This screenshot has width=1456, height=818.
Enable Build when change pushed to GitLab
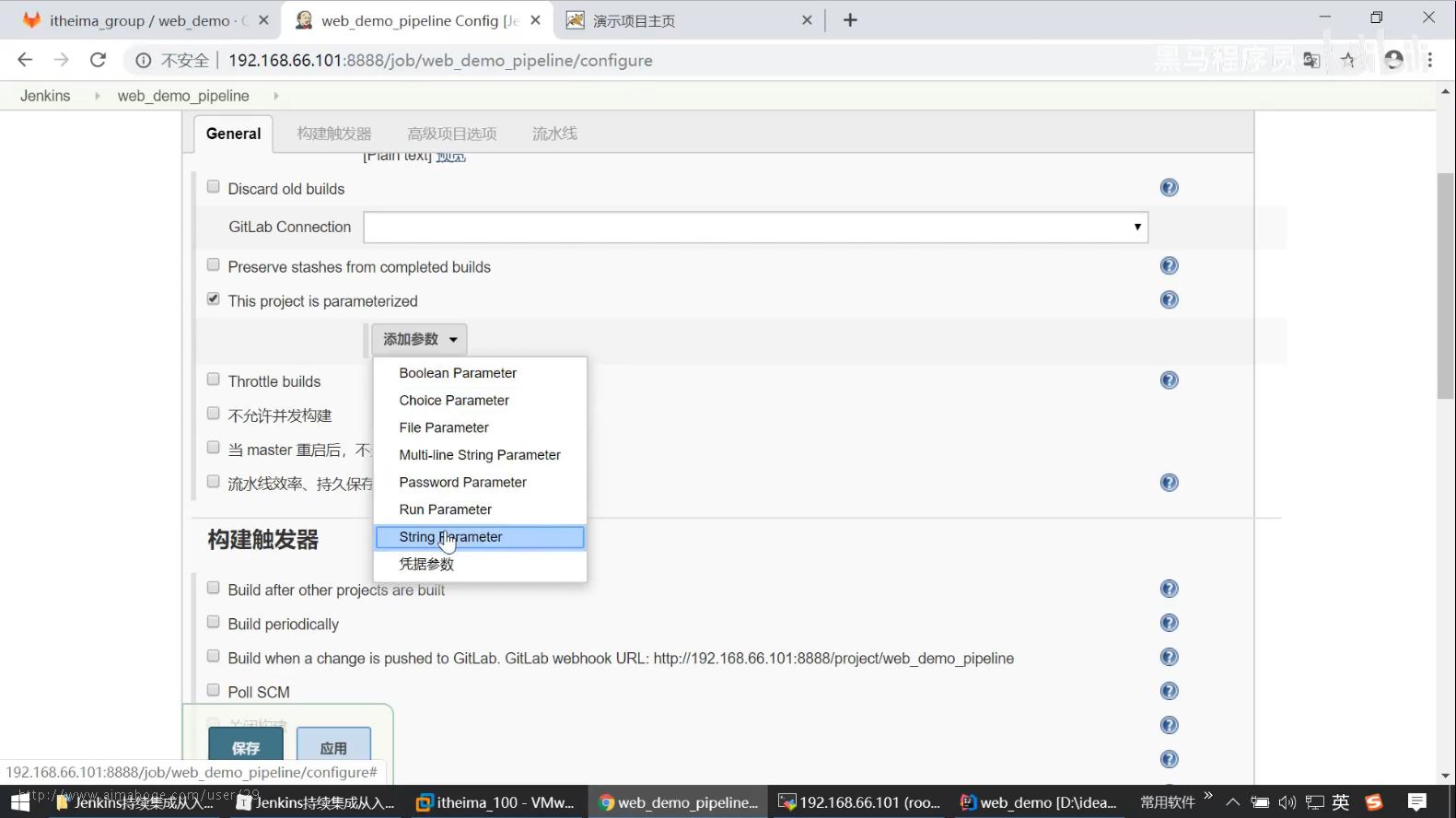coord(214,656)
